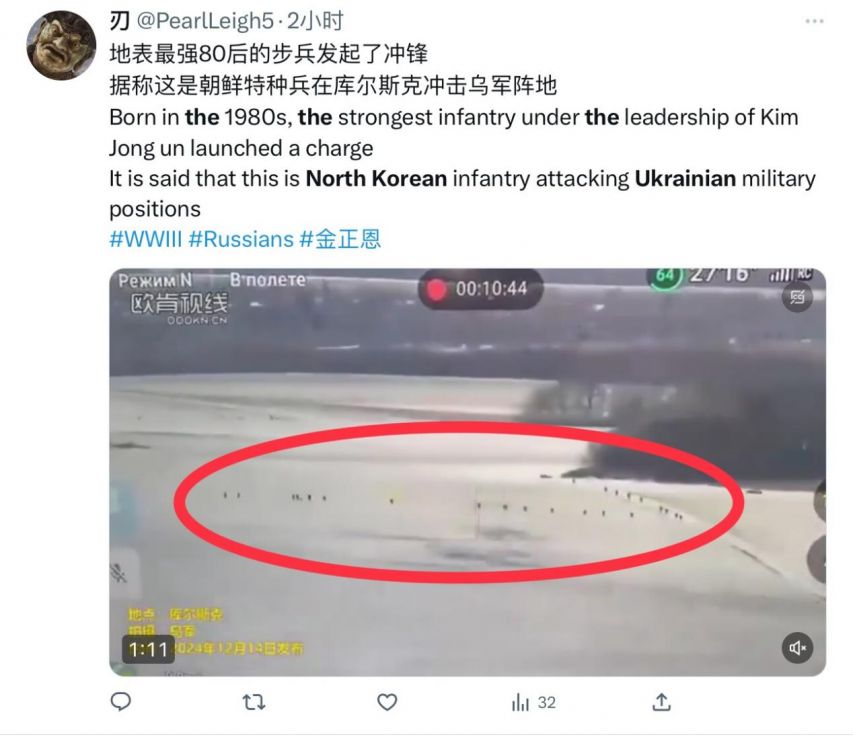Click the display name 刃
Screen dimensions: 853x737
click(119, 21)
